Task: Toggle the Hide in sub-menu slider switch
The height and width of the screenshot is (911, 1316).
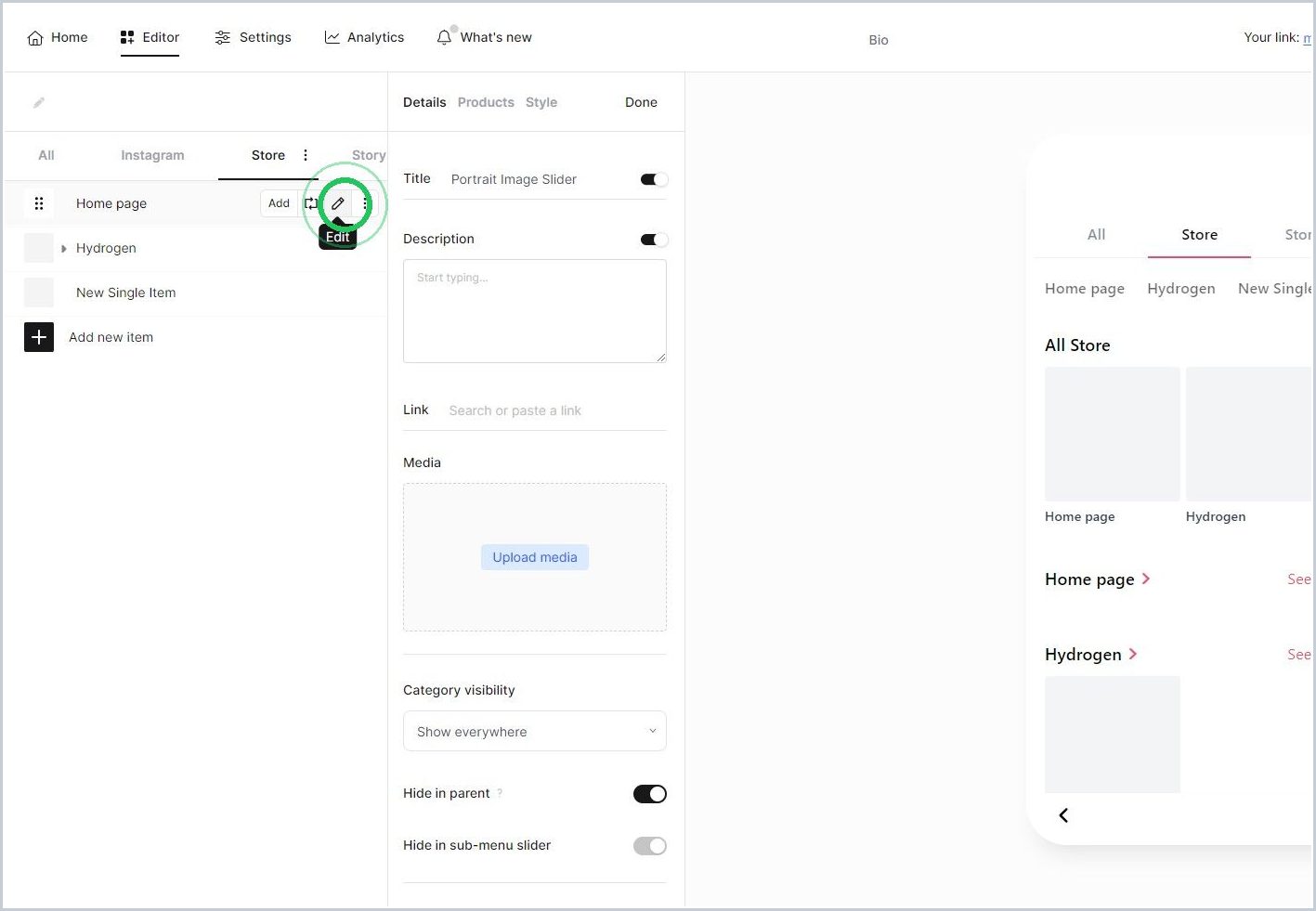Action: point(650,846)
